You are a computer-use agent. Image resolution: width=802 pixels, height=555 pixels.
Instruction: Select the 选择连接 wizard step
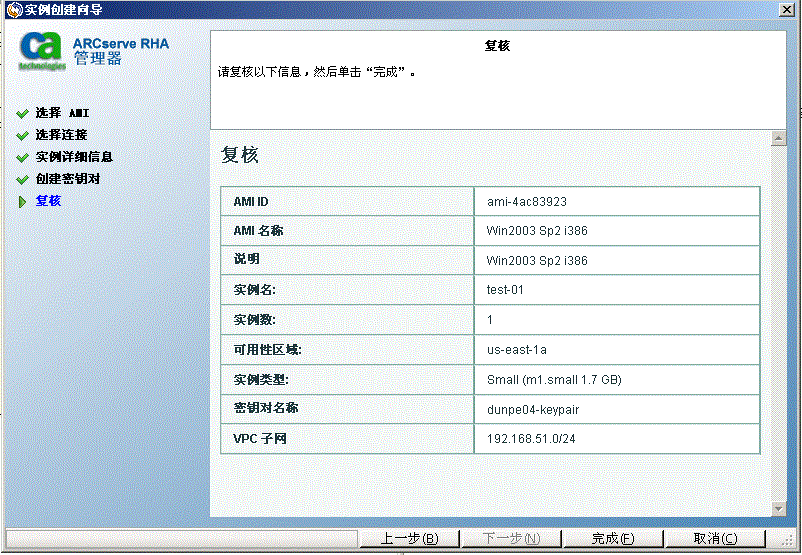pyautogui.click(x=61, y=135)
